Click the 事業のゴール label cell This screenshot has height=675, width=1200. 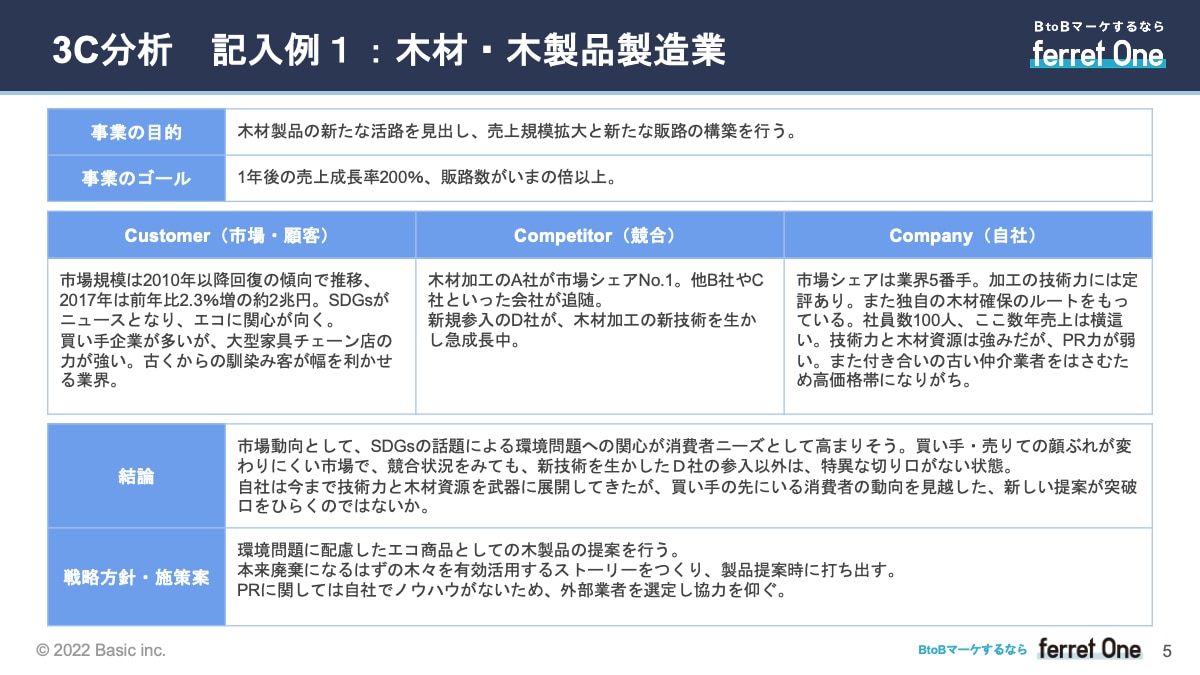pyautogui.click(x=136, y=178)
